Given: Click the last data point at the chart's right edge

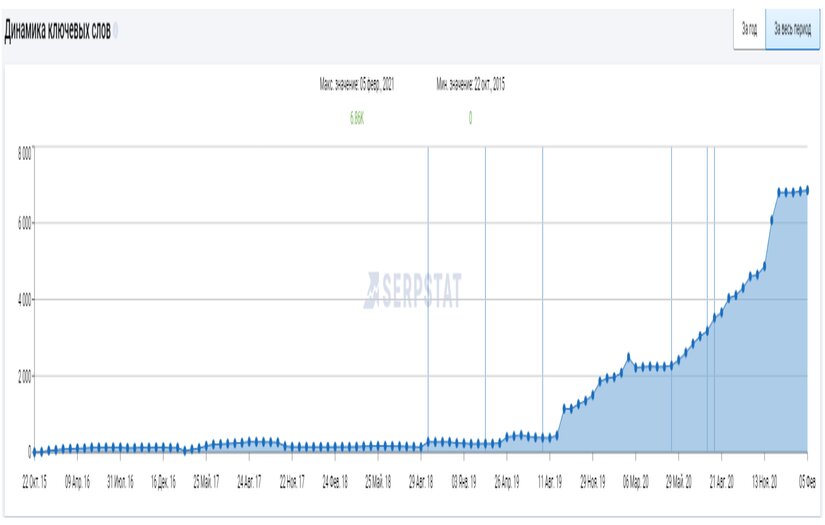Looking at the screenshot, I should (807, 190).
